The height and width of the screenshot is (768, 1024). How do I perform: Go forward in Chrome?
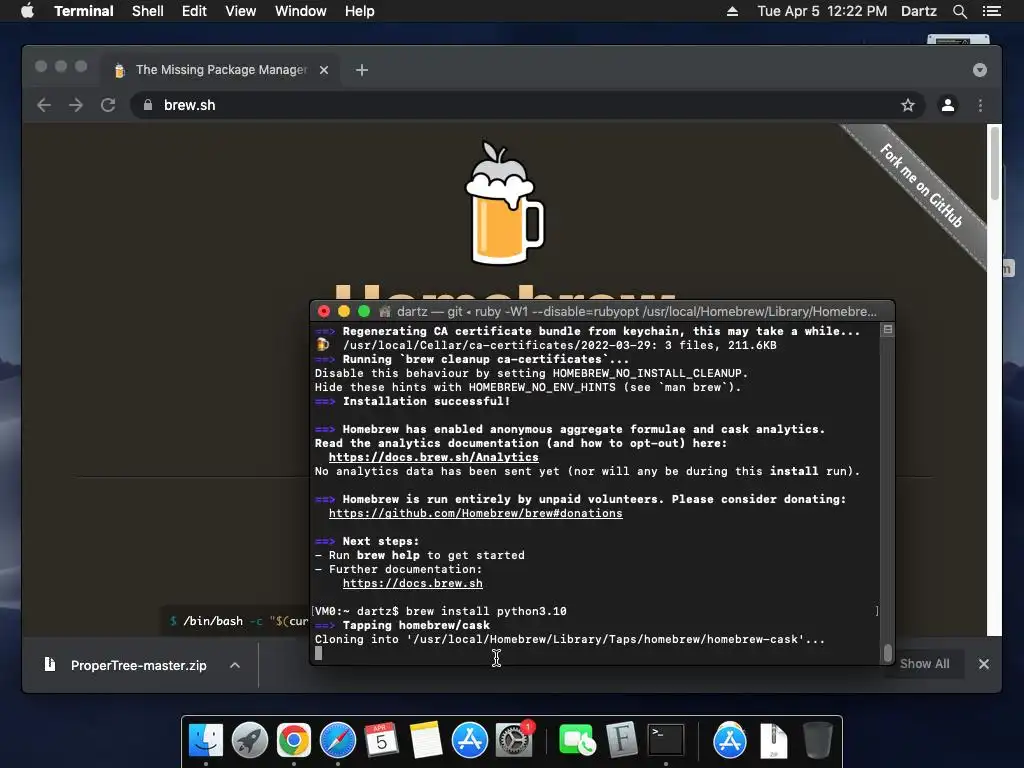76,105
